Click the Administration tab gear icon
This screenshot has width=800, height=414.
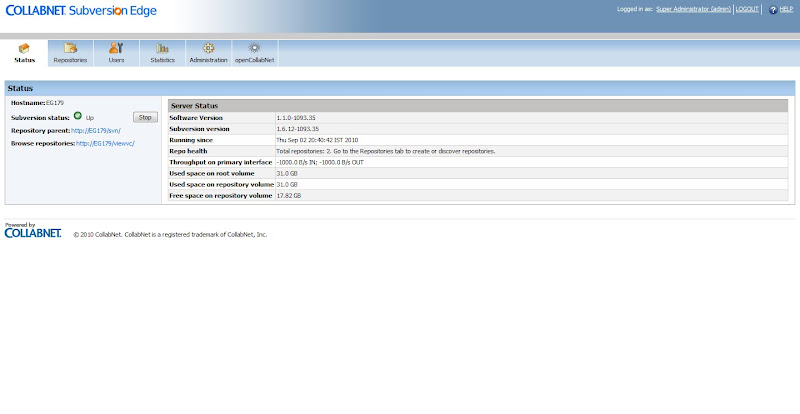(208, 48)
